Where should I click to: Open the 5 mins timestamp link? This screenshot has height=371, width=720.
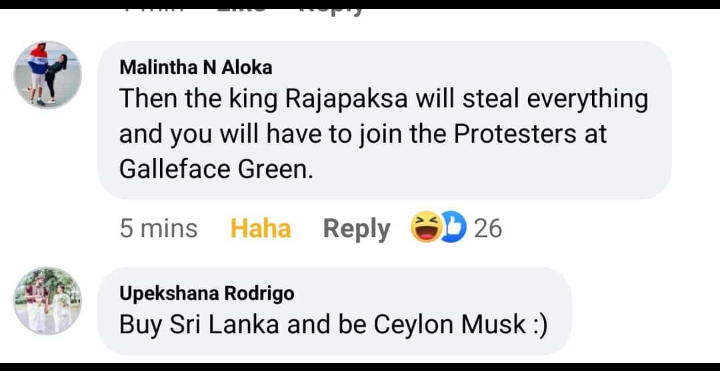[158, 228]
